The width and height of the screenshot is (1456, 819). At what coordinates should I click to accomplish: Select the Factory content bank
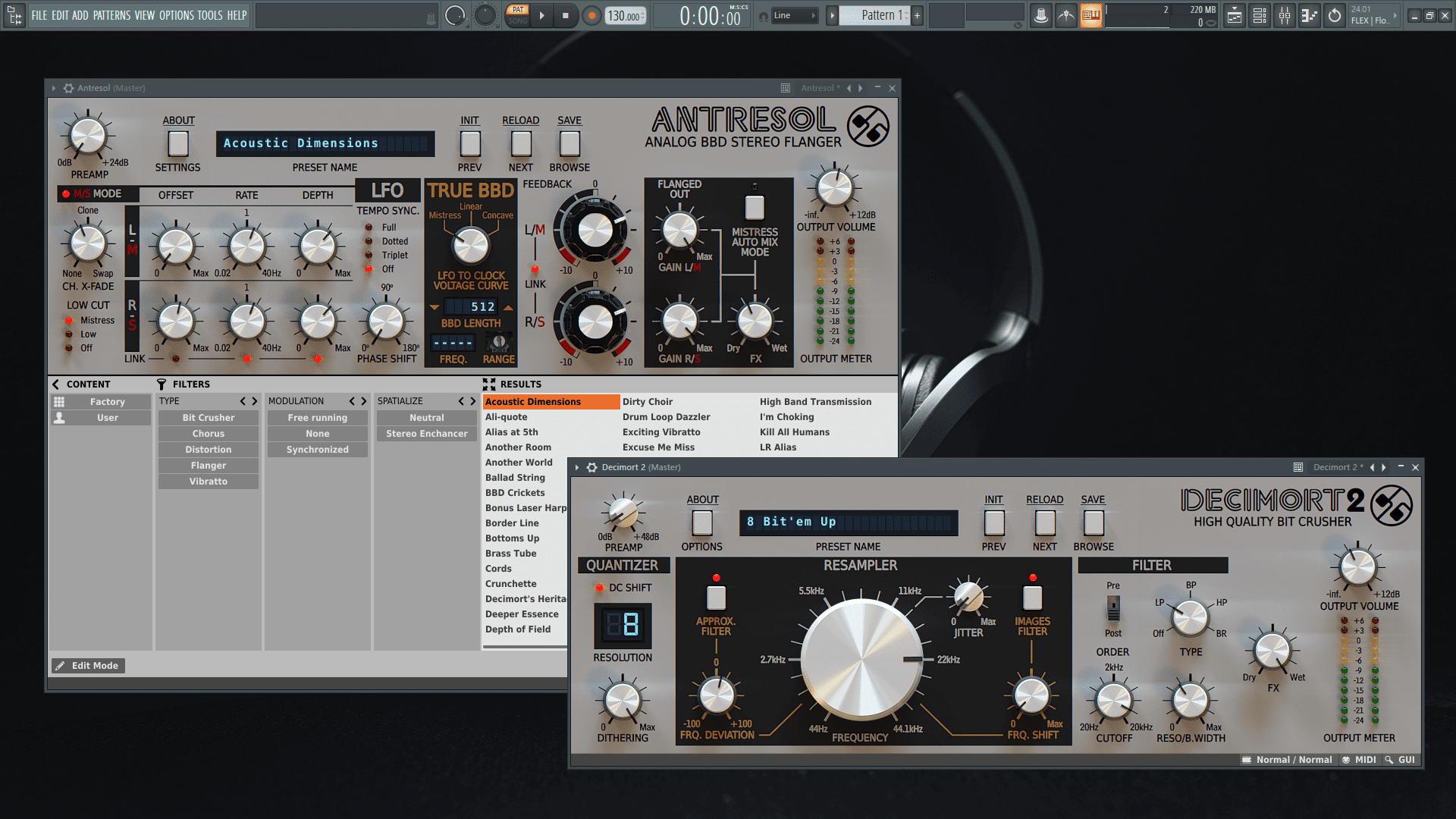[x=101, y=402]
